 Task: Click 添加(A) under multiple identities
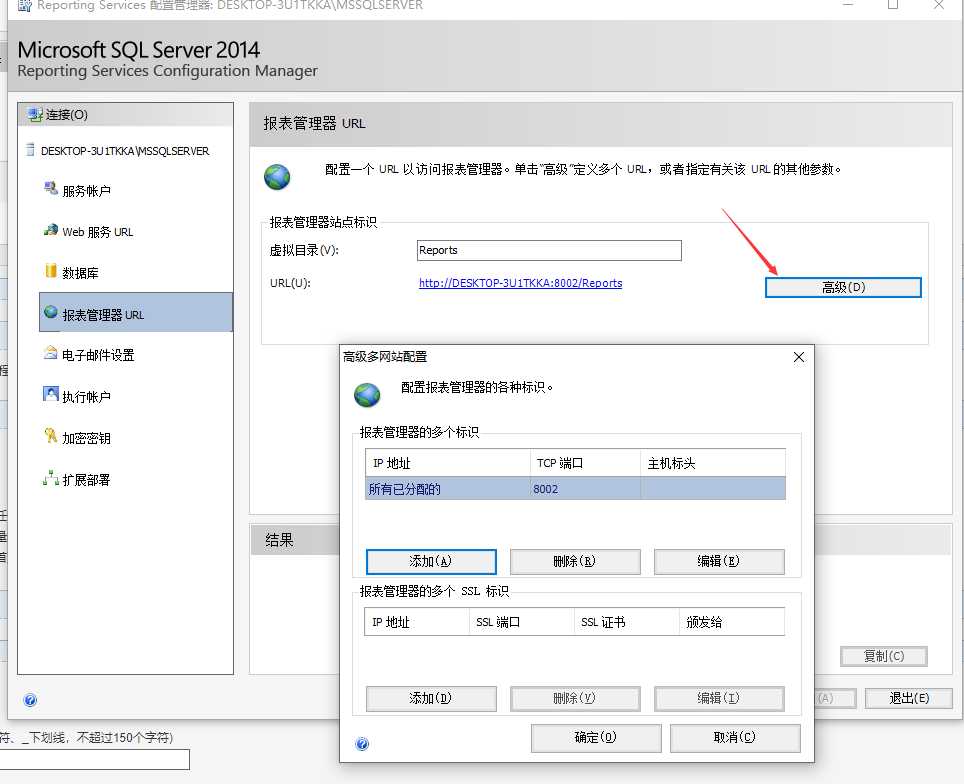point(431,561)
